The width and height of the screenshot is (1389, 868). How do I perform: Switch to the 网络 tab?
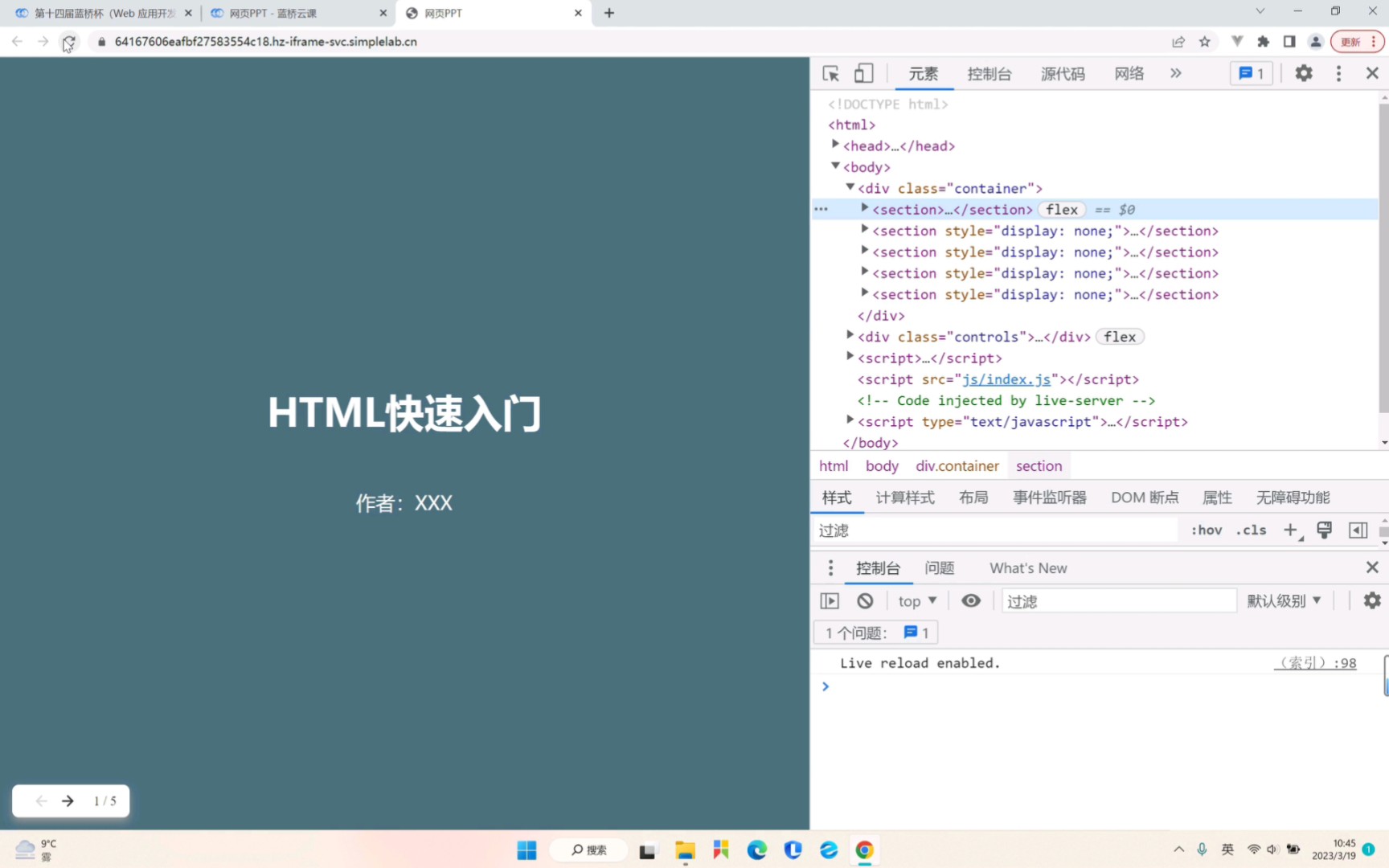tap(1129, 74)
